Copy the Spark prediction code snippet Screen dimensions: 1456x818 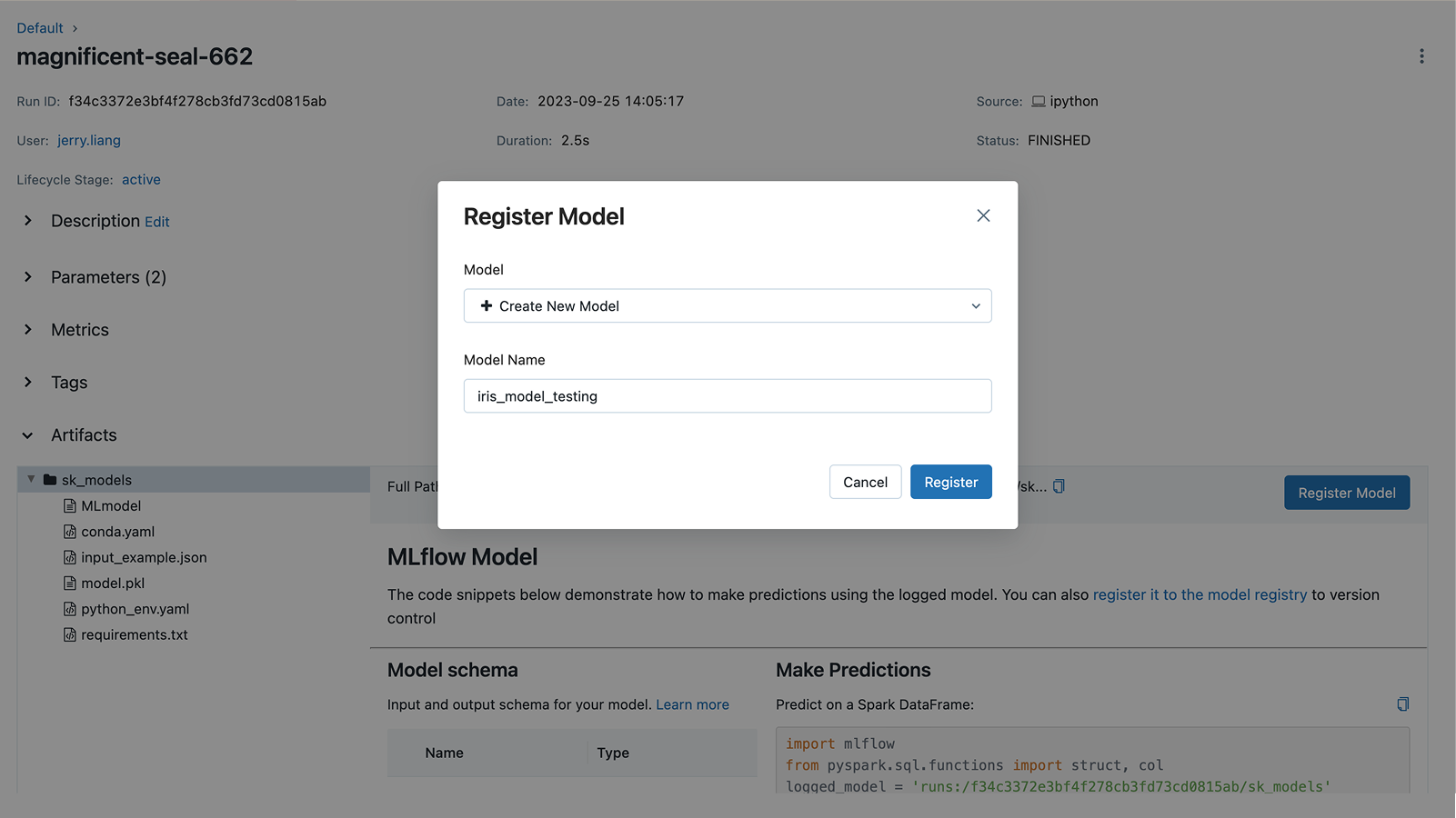[1402, 704]
